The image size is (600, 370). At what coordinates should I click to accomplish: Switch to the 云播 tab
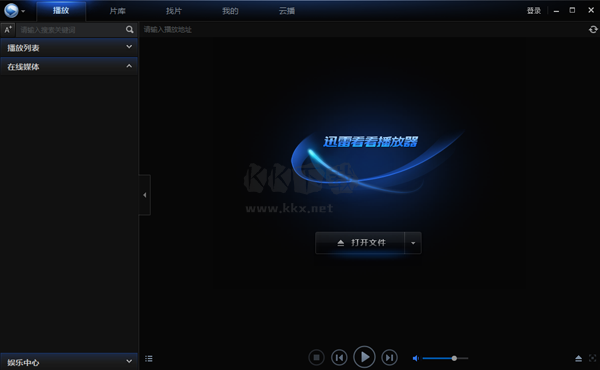point(287,11)
